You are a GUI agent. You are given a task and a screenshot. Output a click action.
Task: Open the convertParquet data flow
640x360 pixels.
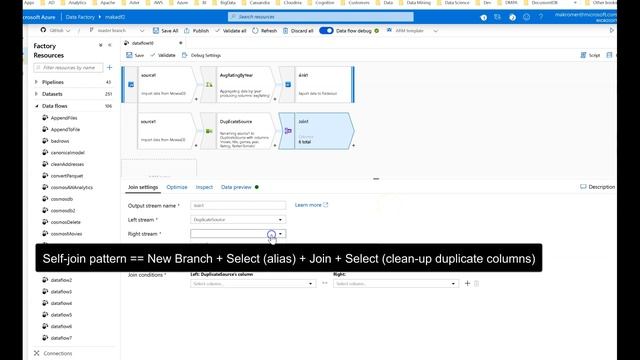coord(67,176)
